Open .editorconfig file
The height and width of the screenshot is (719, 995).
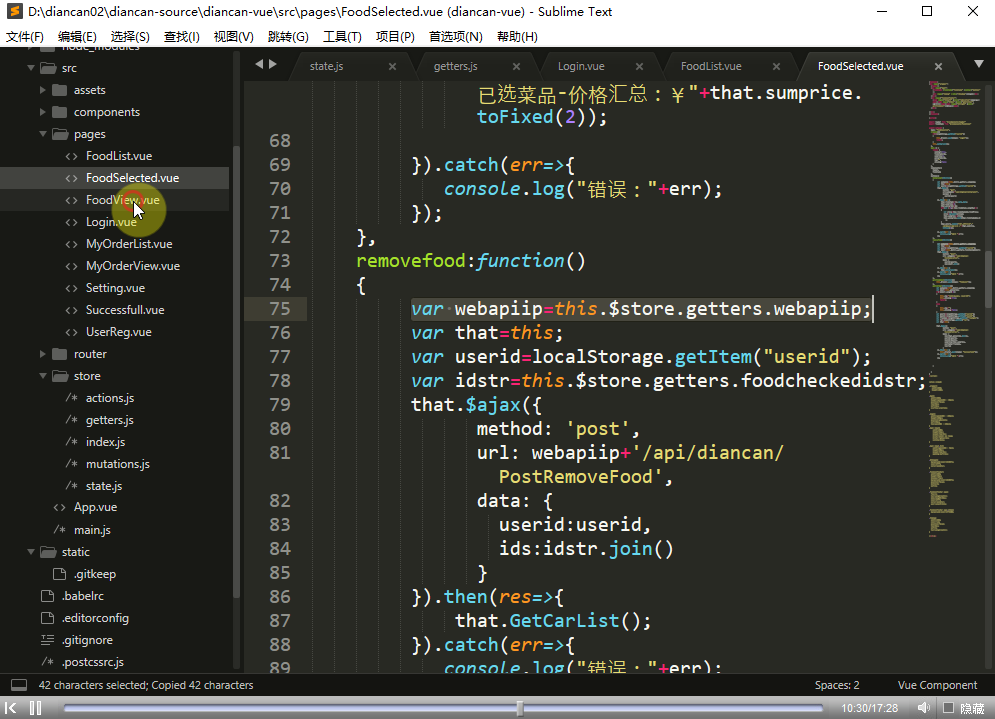pos(95,618)
